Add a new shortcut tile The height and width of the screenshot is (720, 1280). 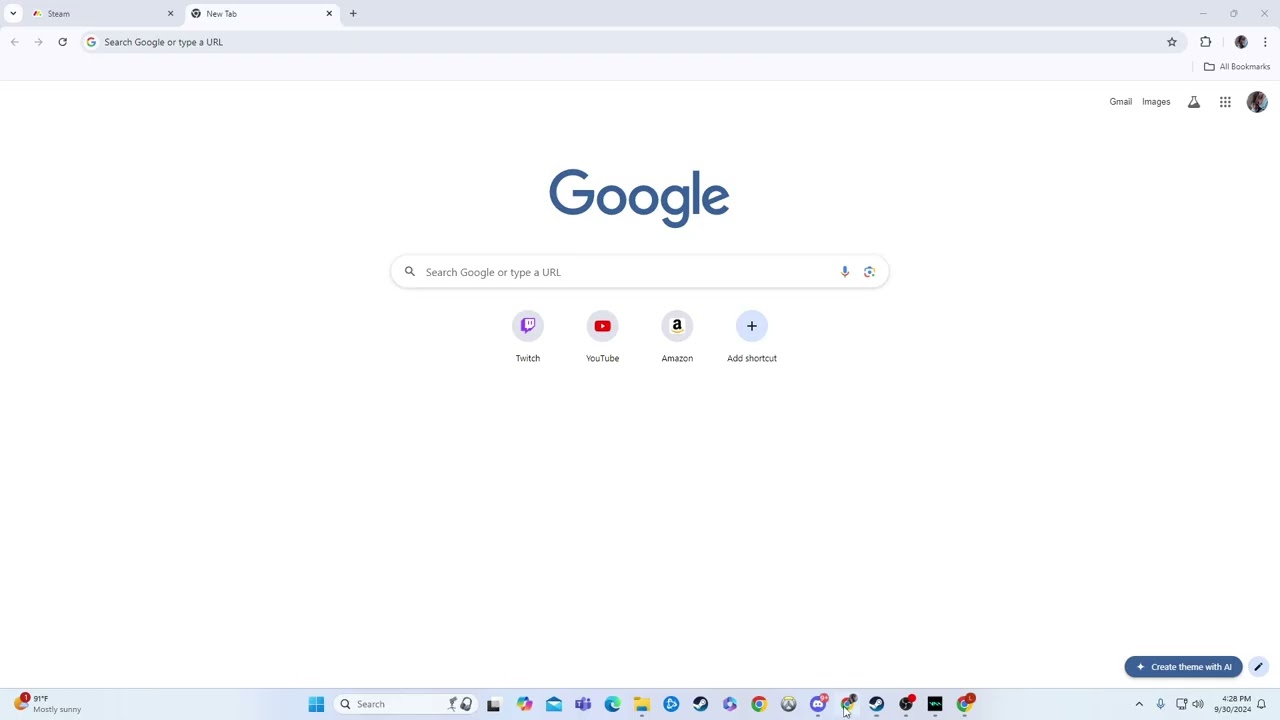tap(752, 338)
